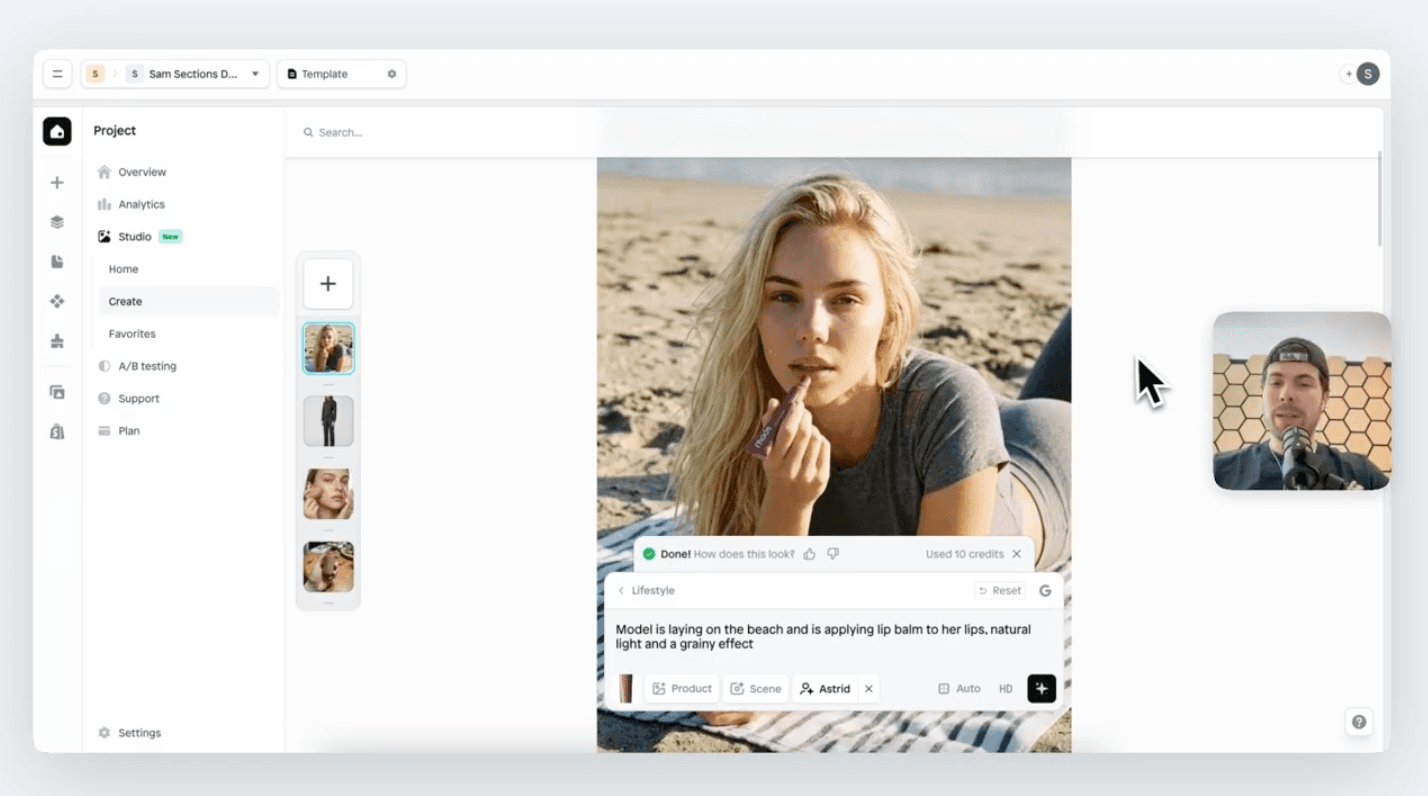Screen dimensions: 1428x796
Task: Select the brush kit icon on the left rail
Action: pos(57,341)
